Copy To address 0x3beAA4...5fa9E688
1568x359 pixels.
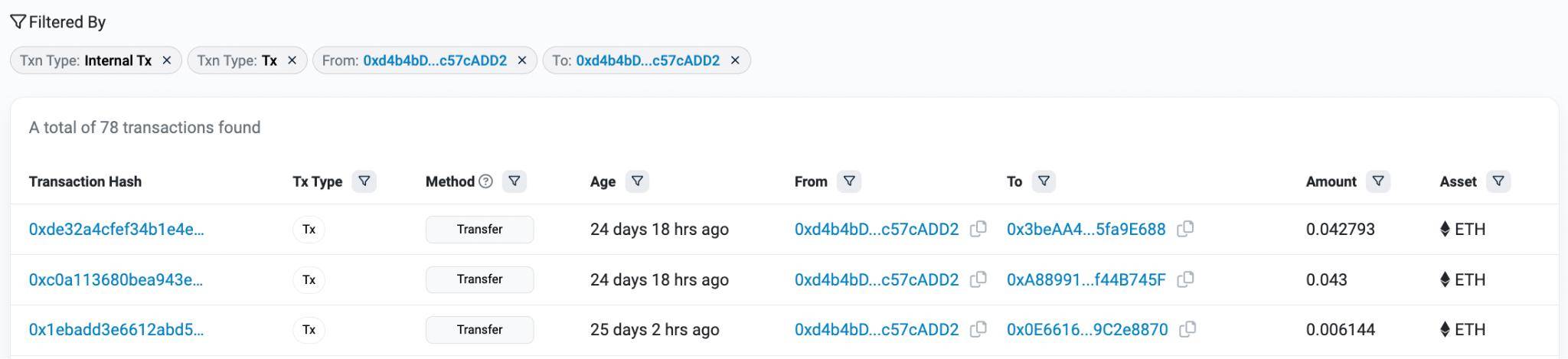click(1185, 229)
